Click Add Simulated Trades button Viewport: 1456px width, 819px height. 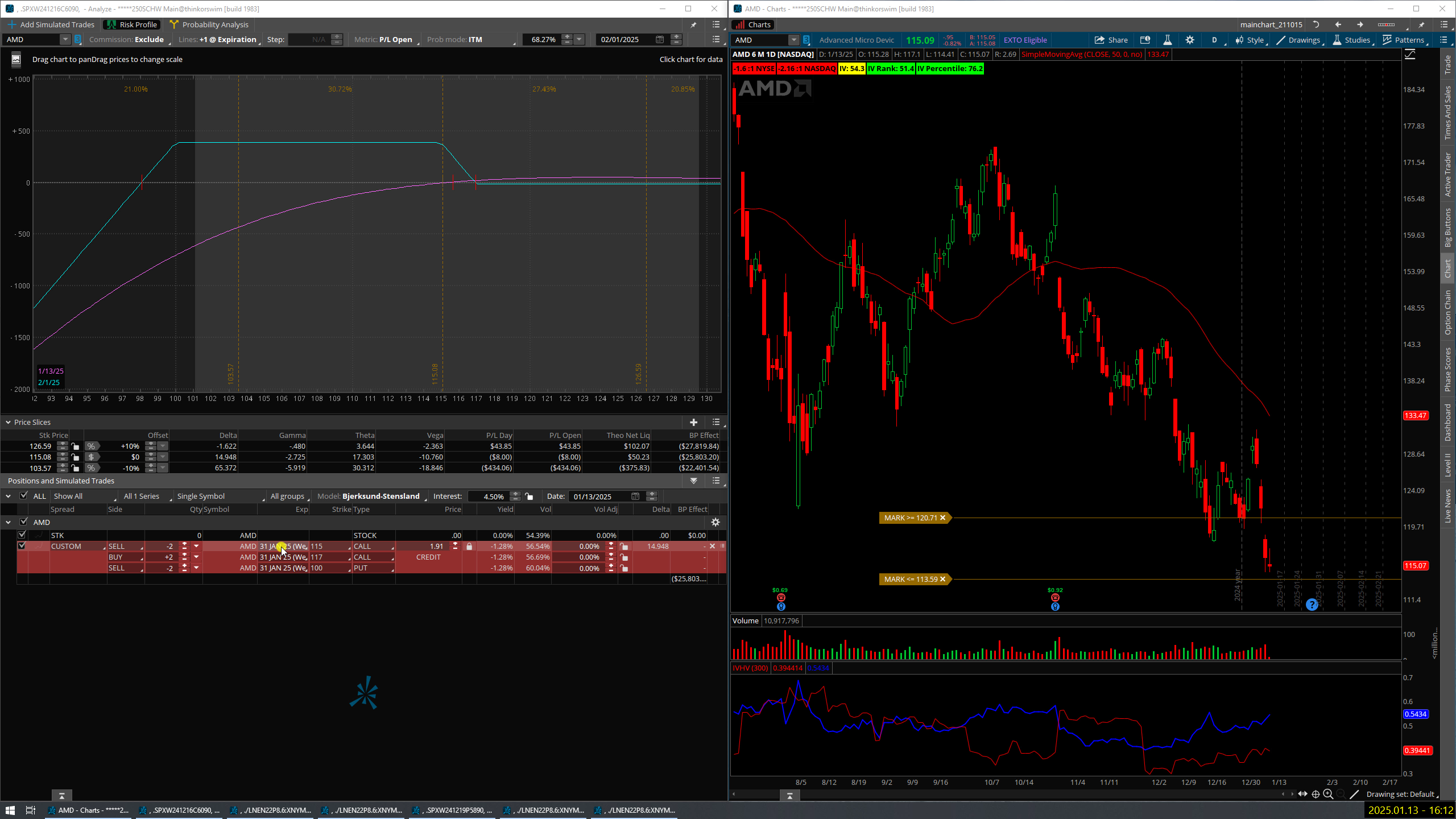51,24
